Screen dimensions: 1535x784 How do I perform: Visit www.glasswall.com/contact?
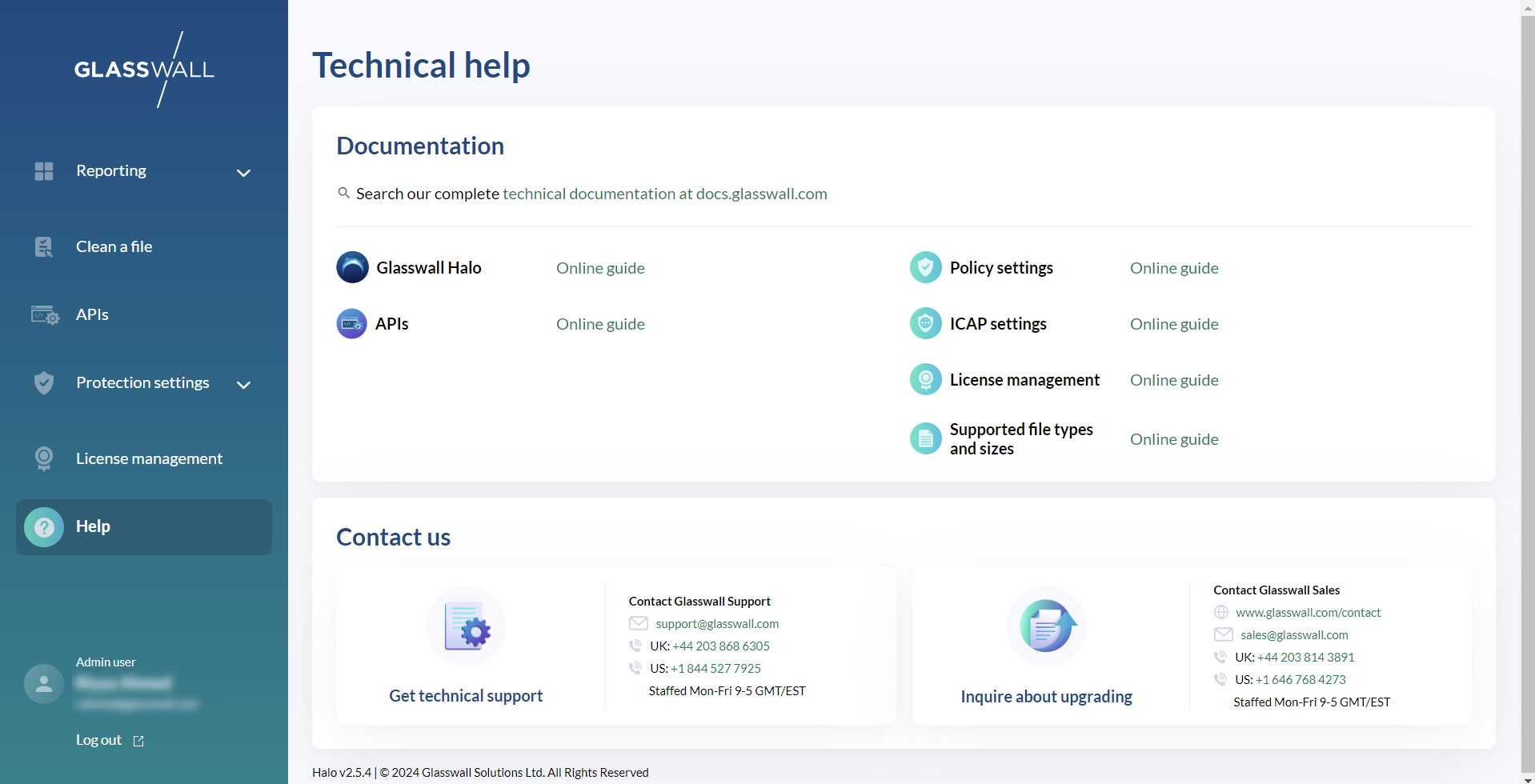(x=1308, y=613)
